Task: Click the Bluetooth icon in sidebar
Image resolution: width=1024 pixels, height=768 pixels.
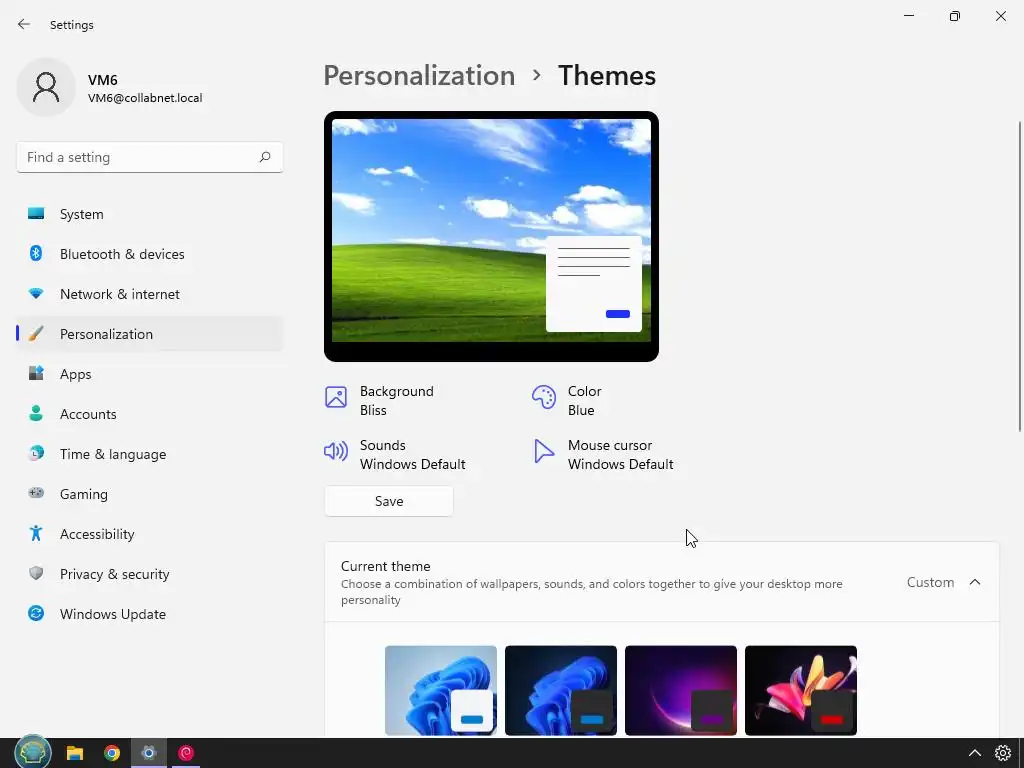Action: [36, 253]
